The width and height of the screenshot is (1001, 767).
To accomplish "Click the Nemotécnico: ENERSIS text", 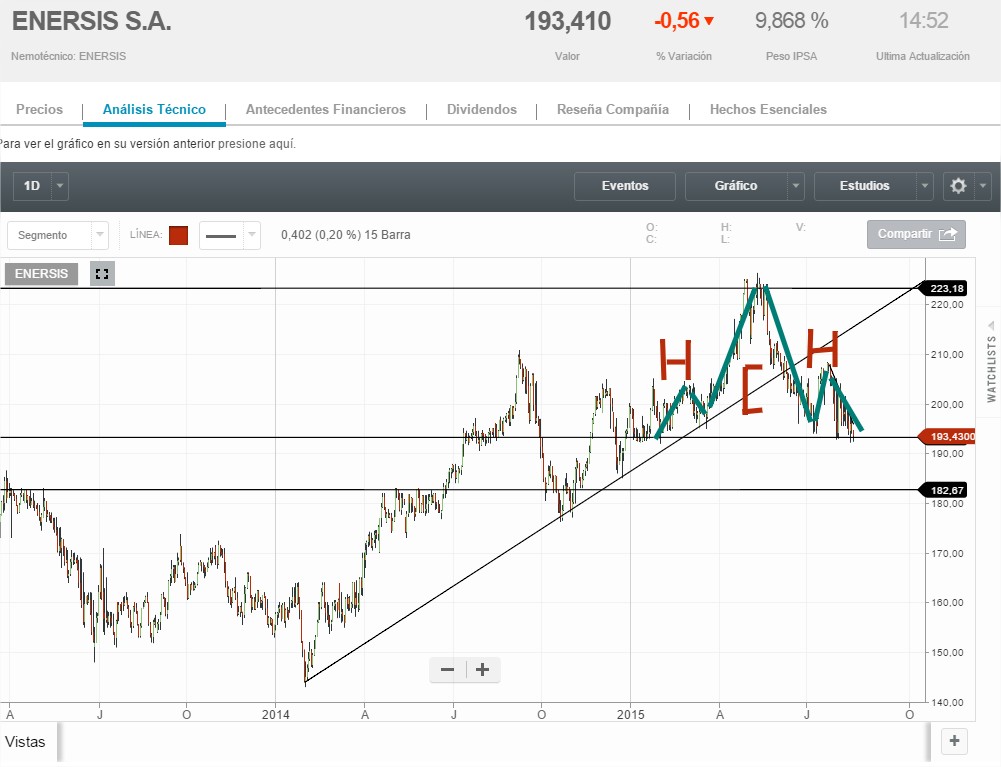I will 68,56.
